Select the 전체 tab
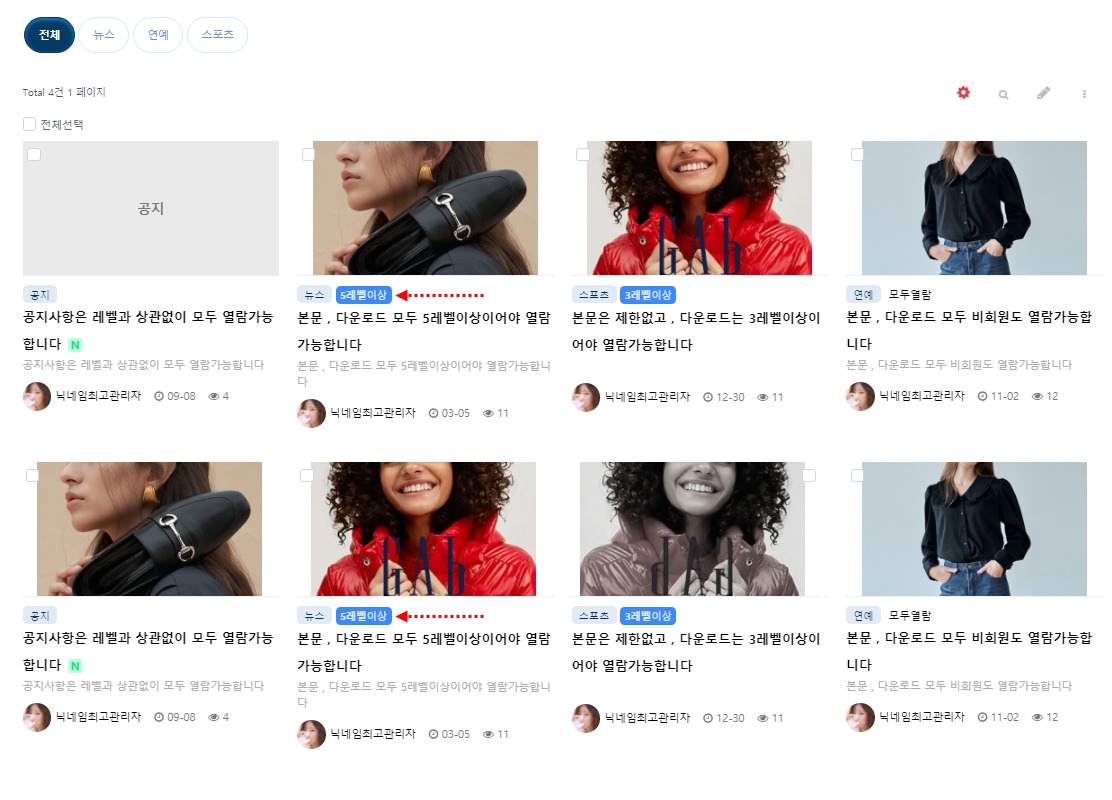 [49, 35]
